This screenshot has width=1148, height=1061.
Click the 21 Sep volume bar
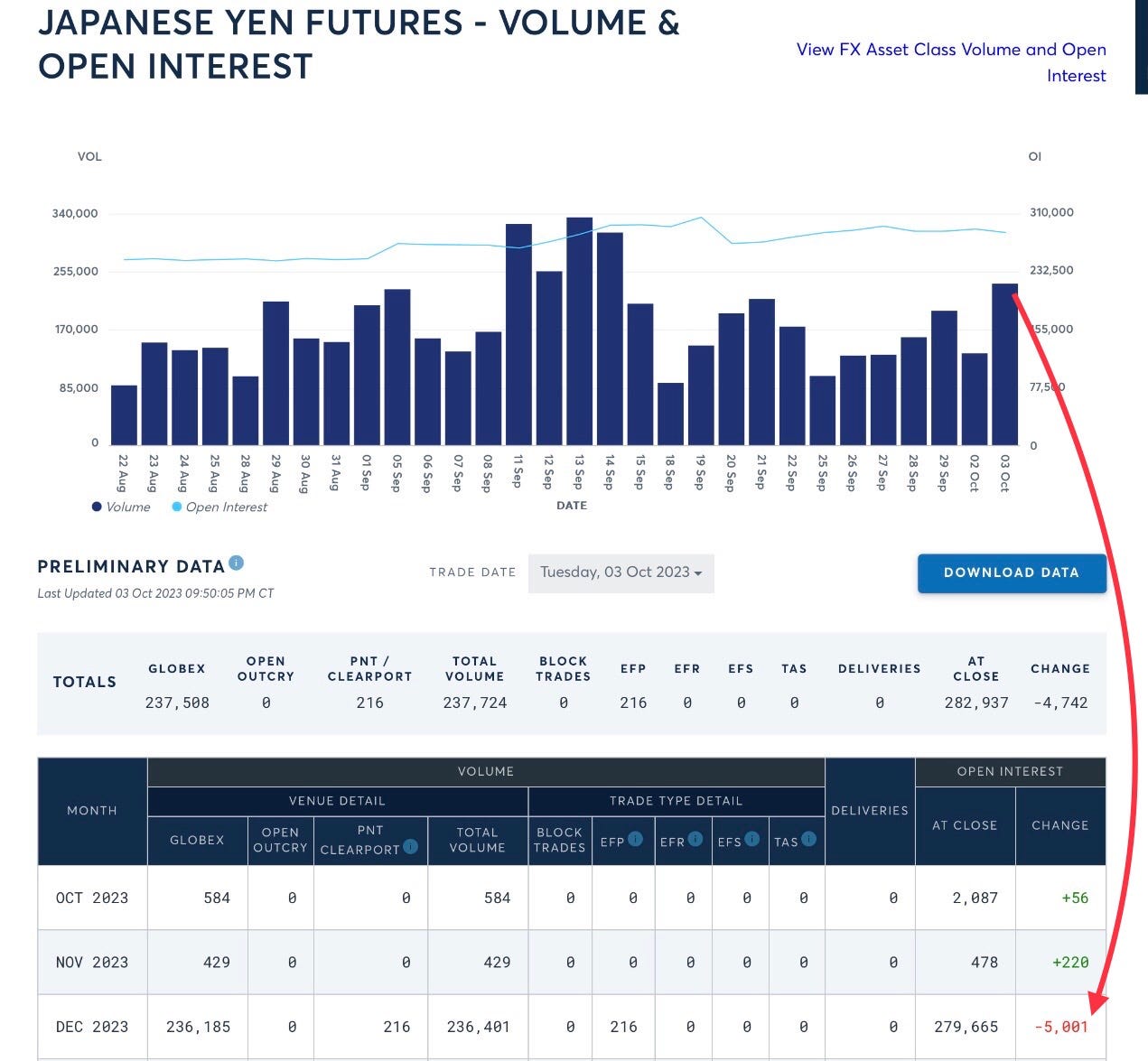[761, 372]
